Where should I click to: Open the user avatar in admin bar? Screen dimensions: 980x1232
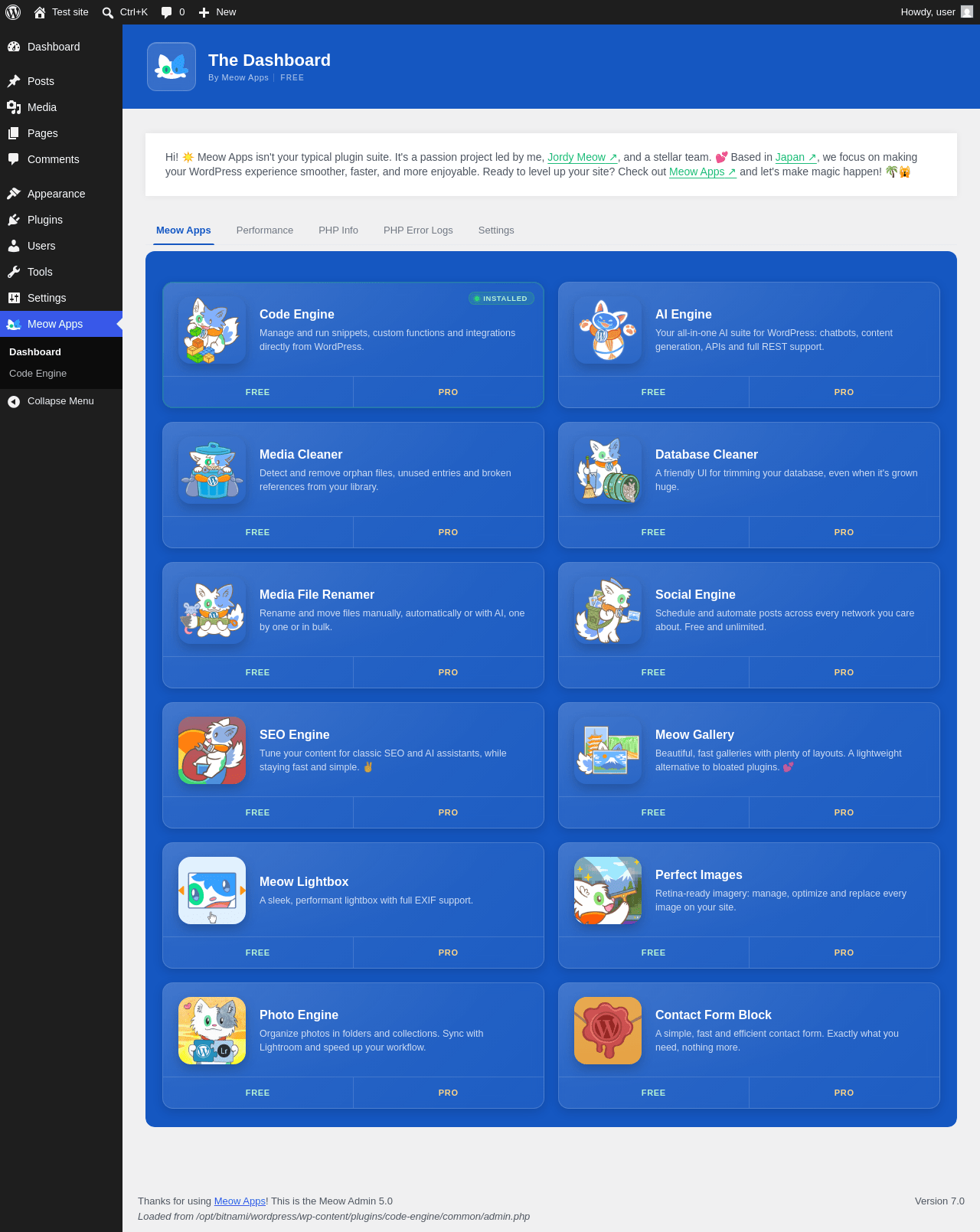[967, 12]
